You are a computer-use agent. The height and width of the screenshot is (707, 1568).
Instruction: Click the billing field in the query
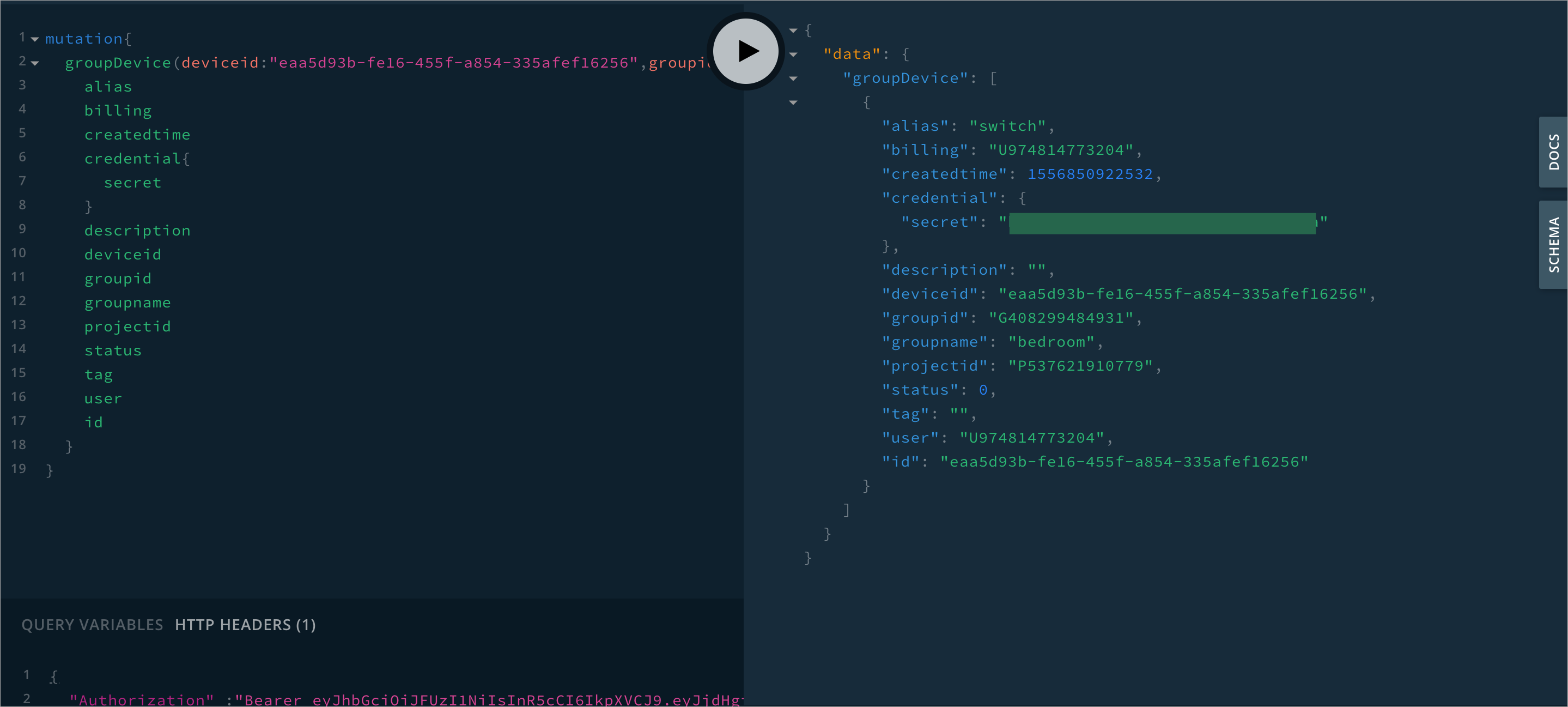[x=118, y=111]
